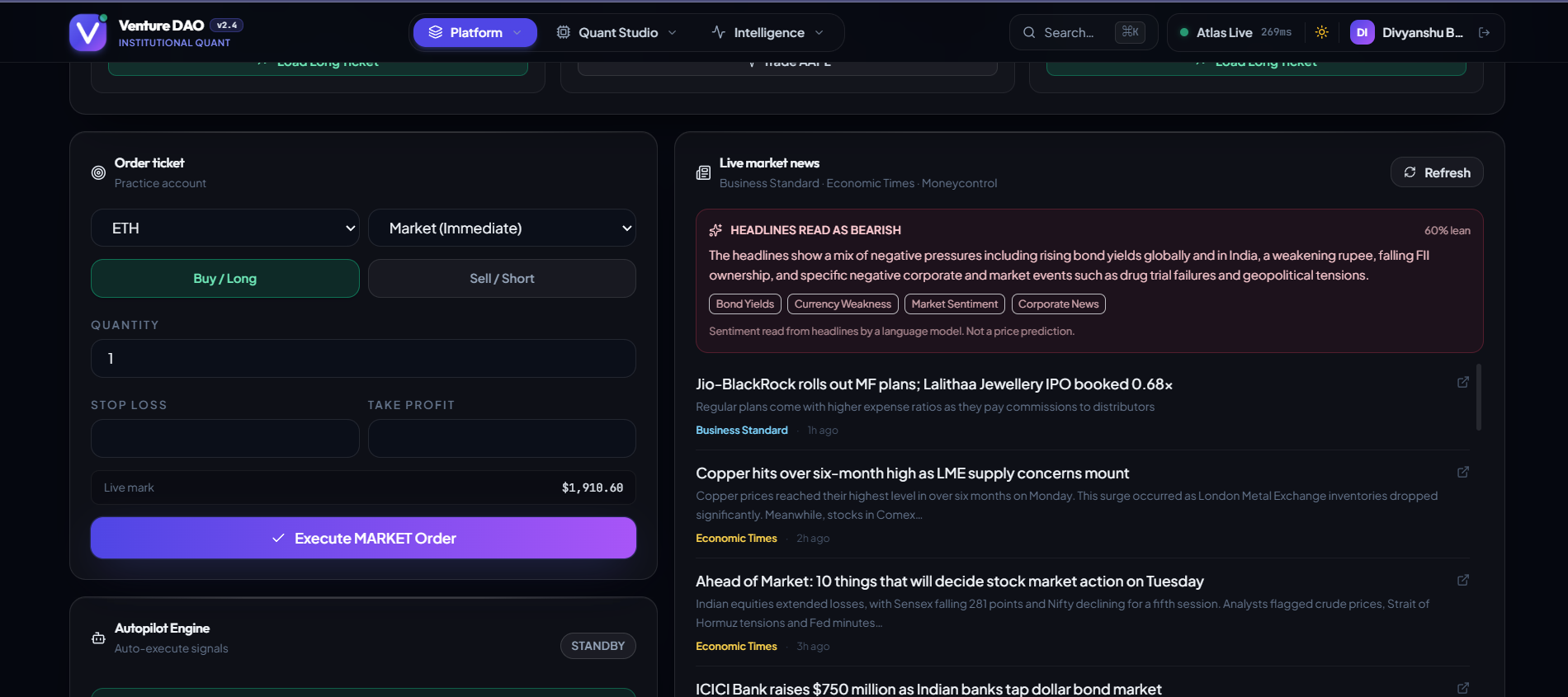Click the Refresh news button
Screen dimensions: 1568x697
pos(1437,172)
